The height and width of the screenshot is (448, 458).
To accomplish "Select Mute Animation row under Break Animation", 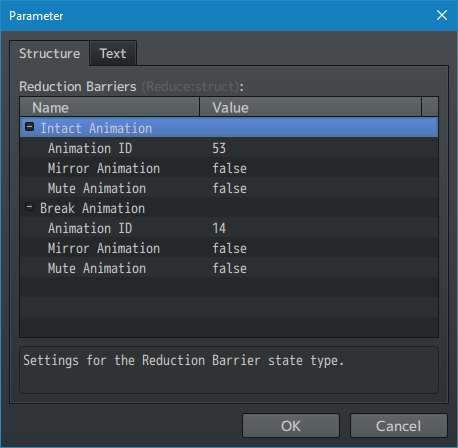I will point(229,267).
